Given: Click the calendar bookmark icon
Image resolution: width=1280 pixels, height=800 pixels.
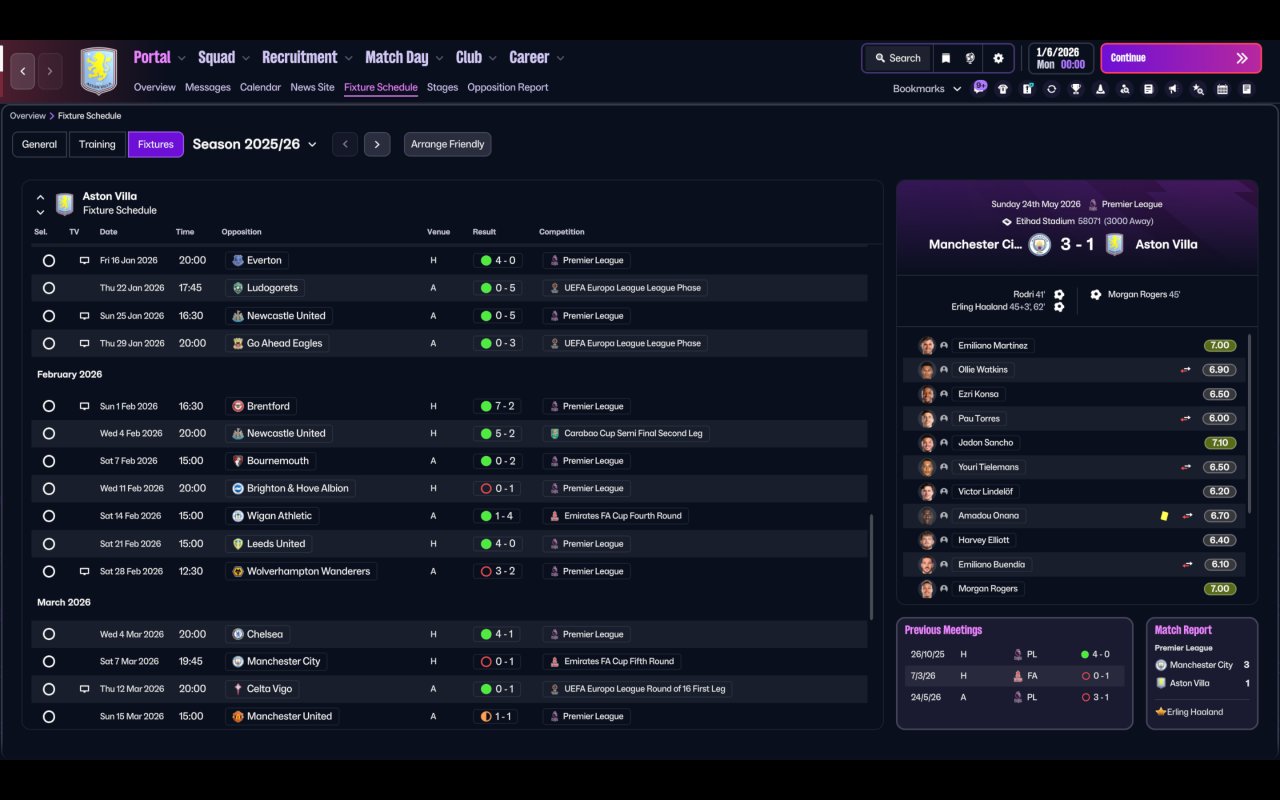Looking at the screenshot, I should point(1222,89).
